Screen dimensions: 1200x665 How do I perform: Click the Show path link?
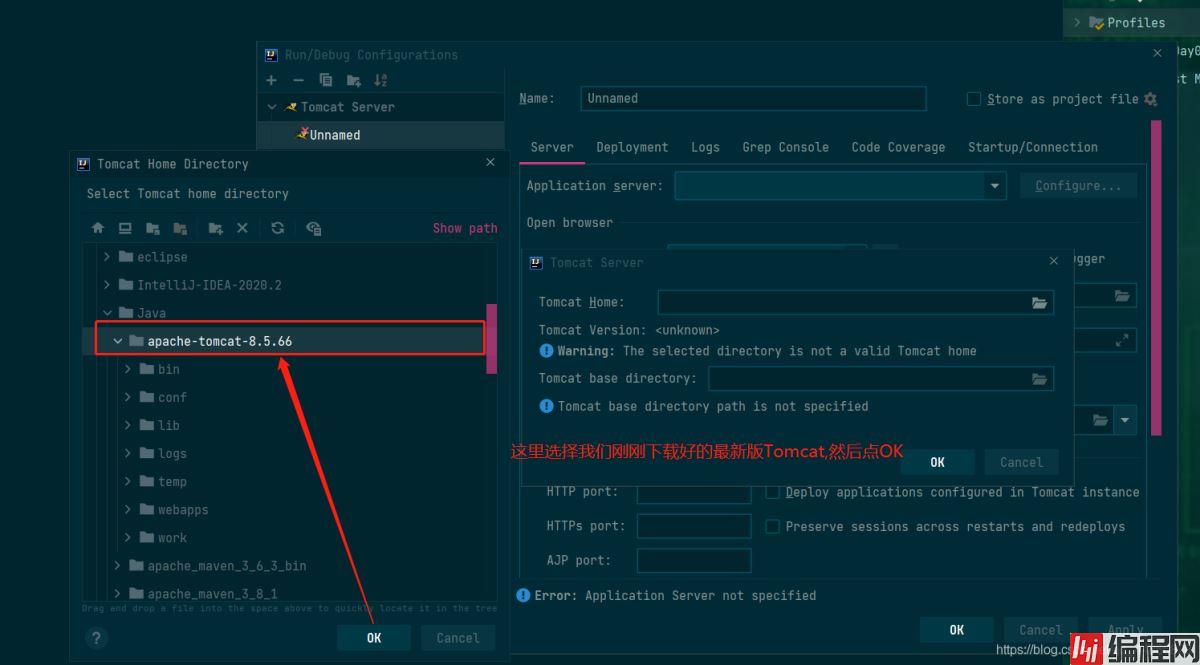(464, 228)
